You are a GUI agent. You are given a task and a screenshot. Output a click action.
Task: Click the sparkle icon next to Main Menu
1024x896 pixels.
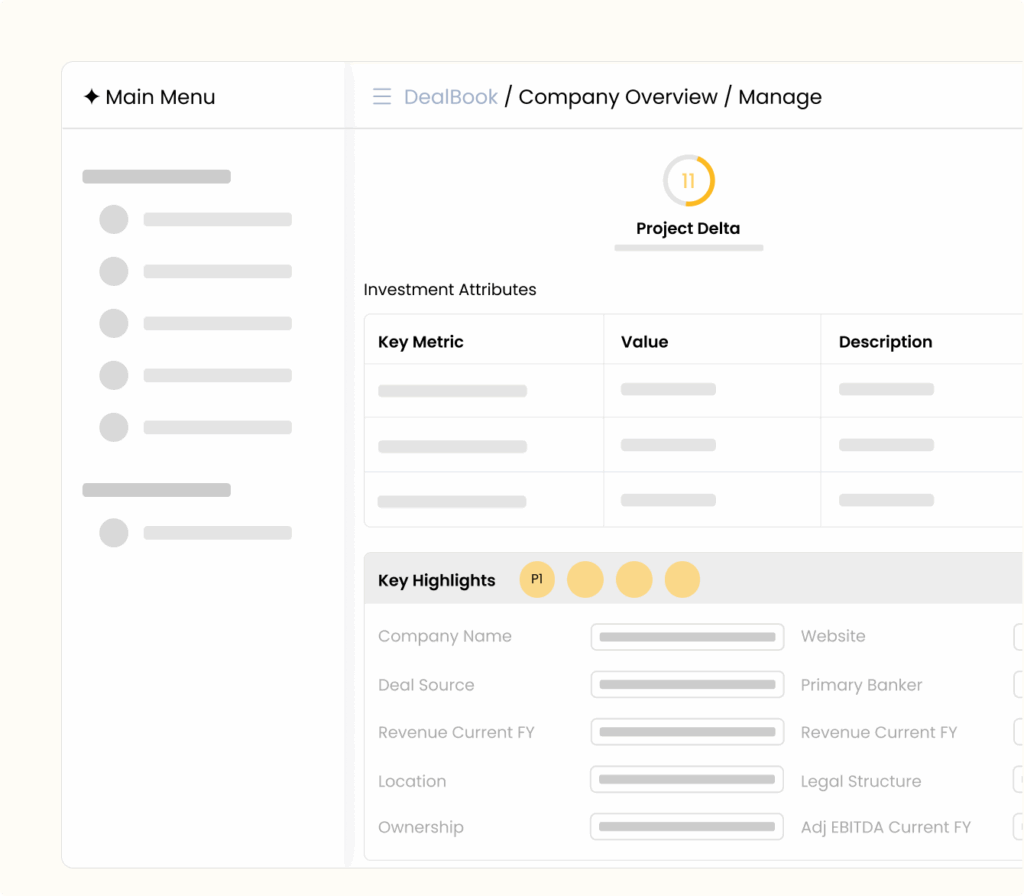pyautogui.click(x=91, y=97)
